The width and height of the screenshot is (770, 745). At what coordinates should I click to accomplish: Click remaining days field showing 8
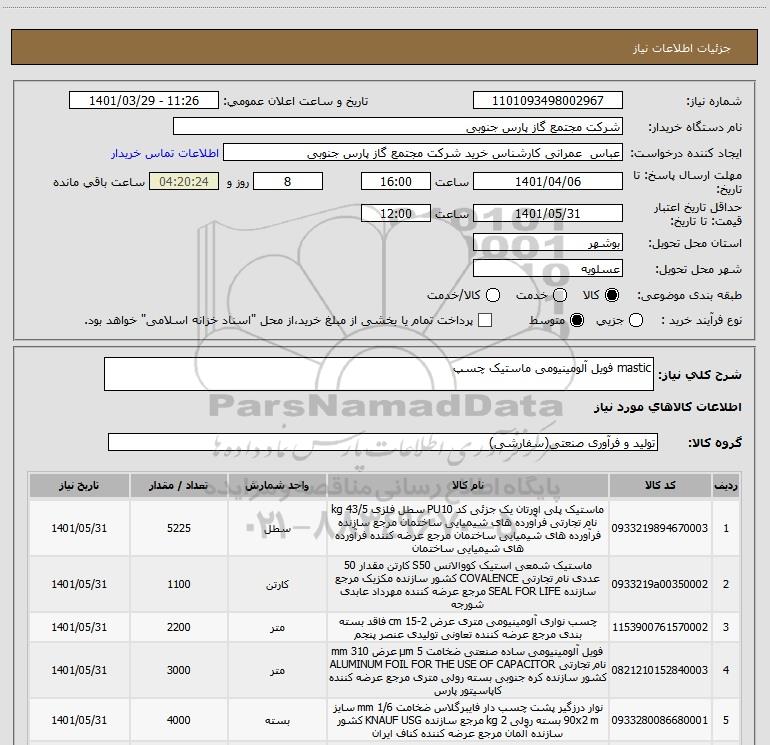coord(288,181)
